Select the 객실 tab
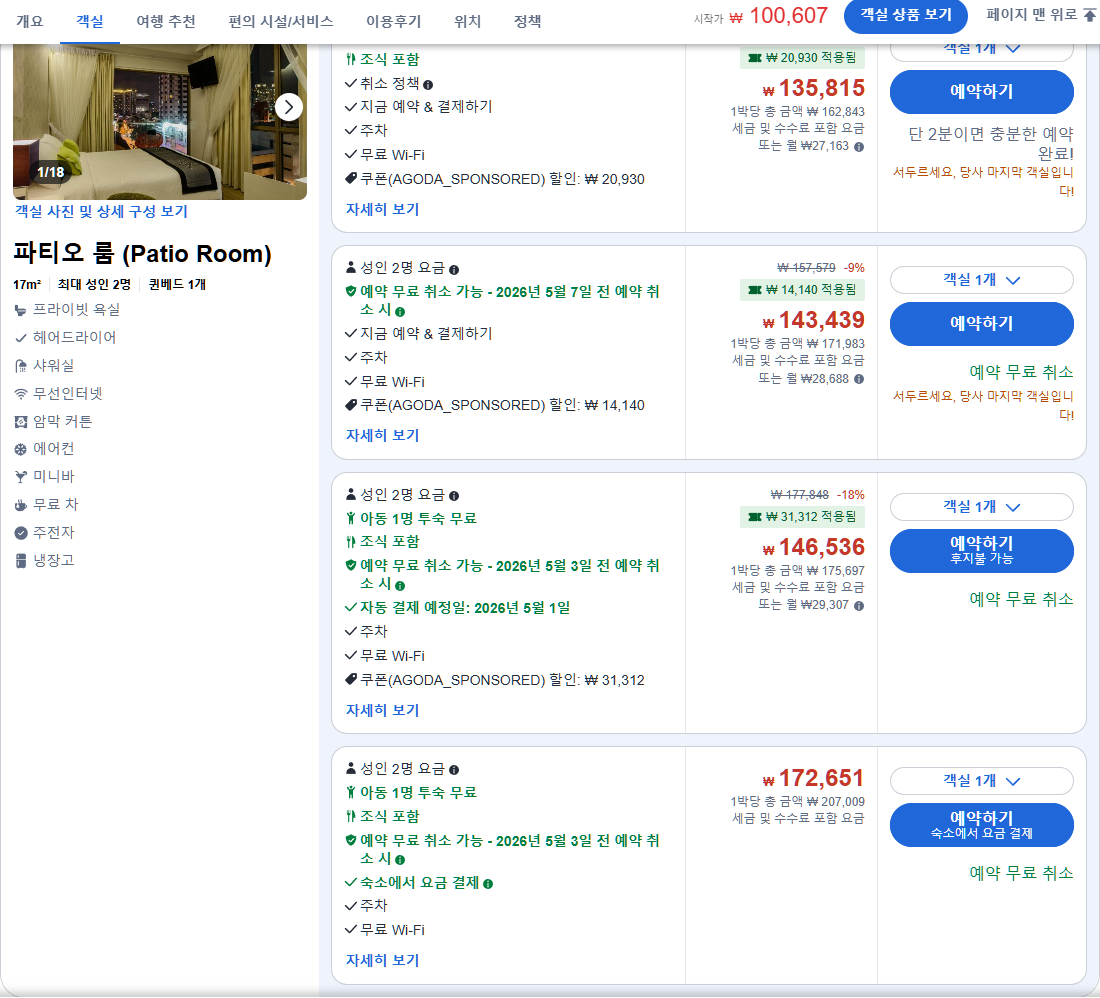Screen dimensions: 1100x998 [x=90, y=22]
